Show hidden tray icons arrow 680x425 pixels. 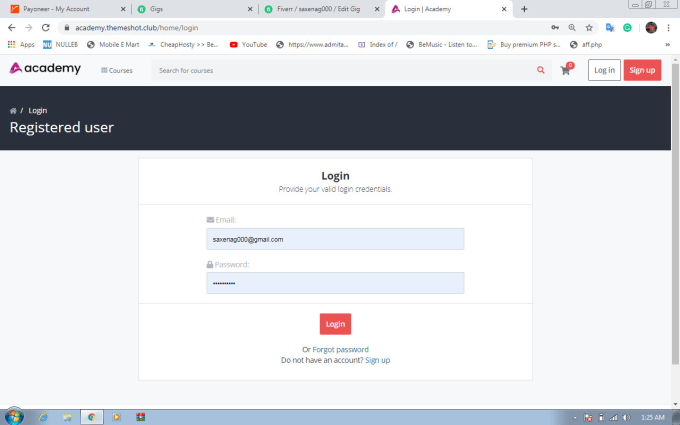click(x=575, y=418)
